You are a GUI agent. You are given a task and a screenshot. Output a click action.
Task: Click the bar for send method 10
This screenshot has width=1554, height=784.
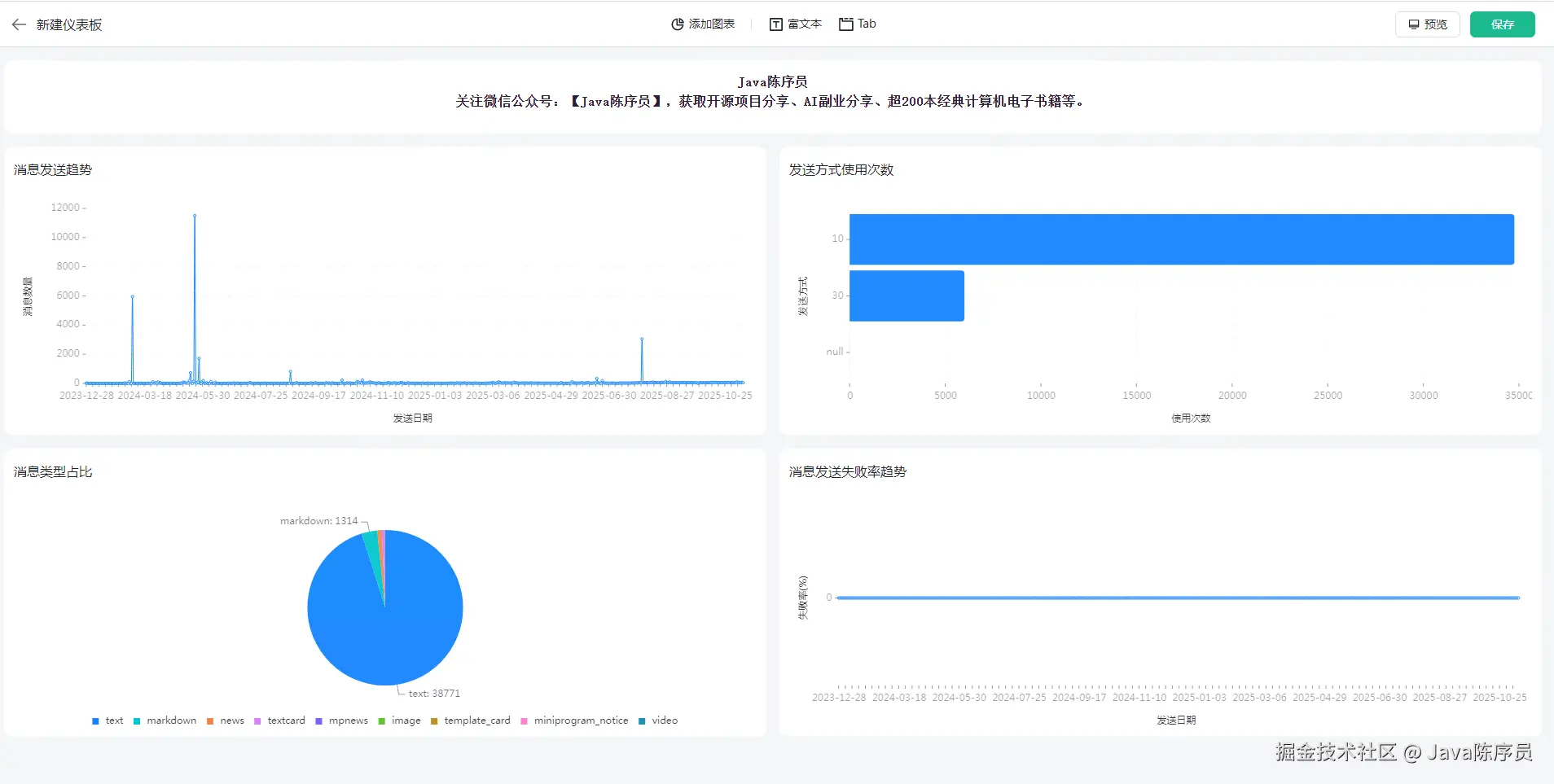tap(1182, 239)
